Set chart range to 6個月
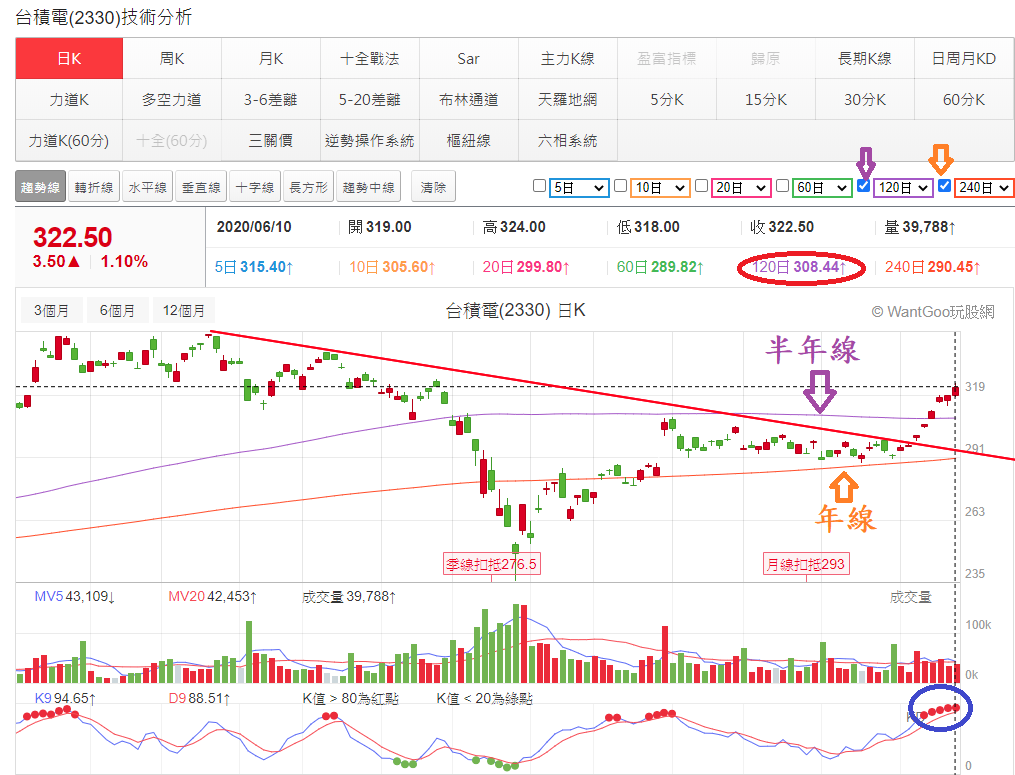Image resolution: width=1015 pixels, height=775 pixels. pos(117,310)
